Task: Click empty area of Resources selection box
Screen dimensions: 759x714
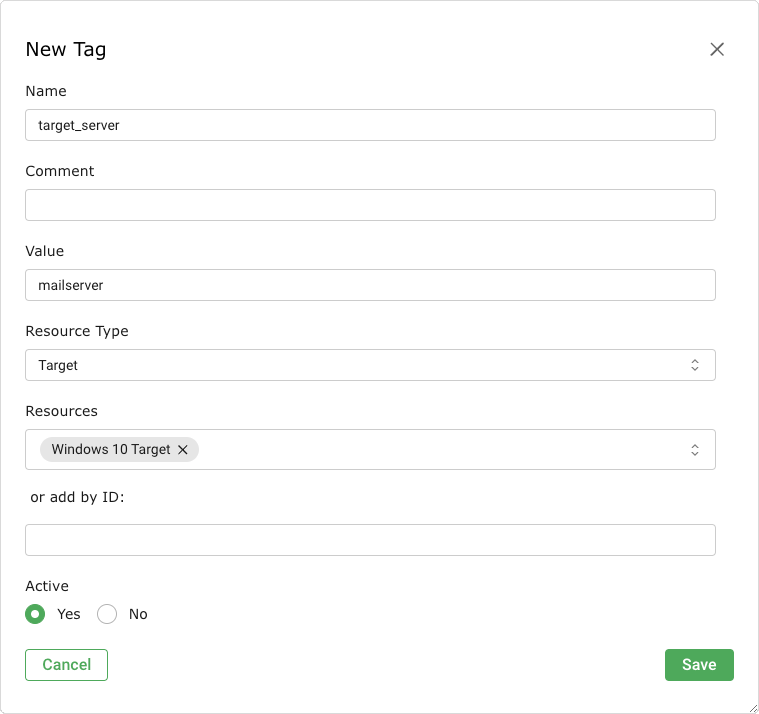Action: click(x=440, y=450)
